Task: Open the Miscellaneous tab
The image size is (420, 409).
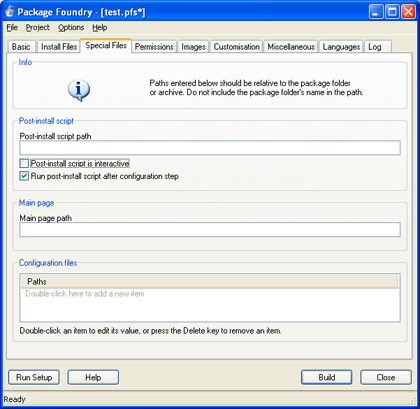Action: click(x=291, y=47)
